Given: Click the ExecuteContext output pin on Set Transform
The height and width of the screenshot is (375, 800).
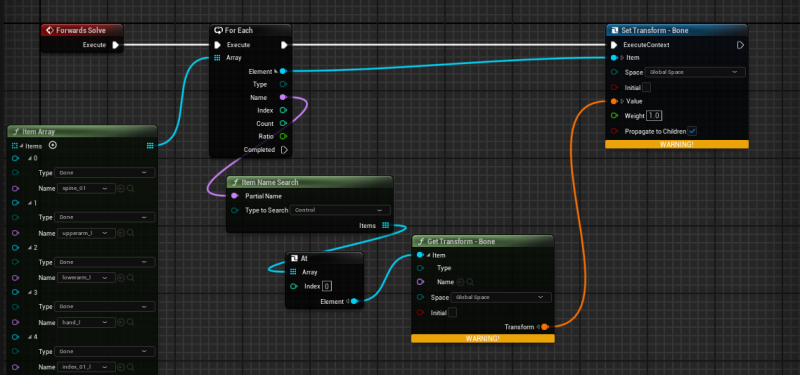Looking at the screenshot, I should (x=740, y=45).
